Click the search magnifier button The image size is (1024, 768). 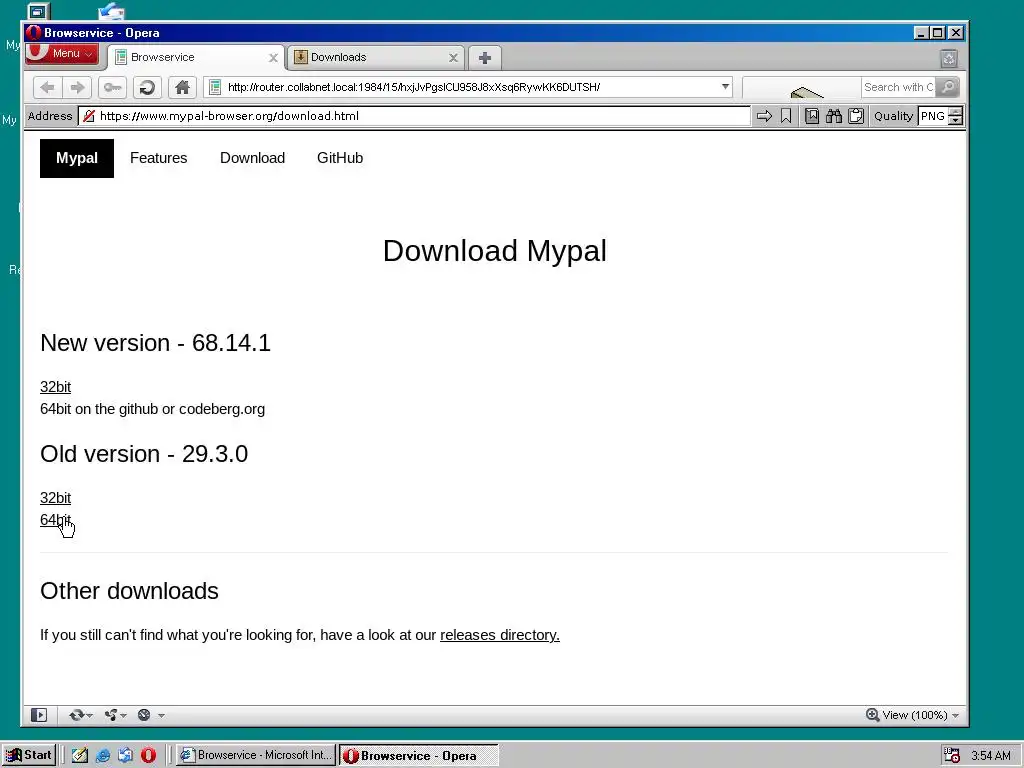pyautogui.click(x=947, y=87)
